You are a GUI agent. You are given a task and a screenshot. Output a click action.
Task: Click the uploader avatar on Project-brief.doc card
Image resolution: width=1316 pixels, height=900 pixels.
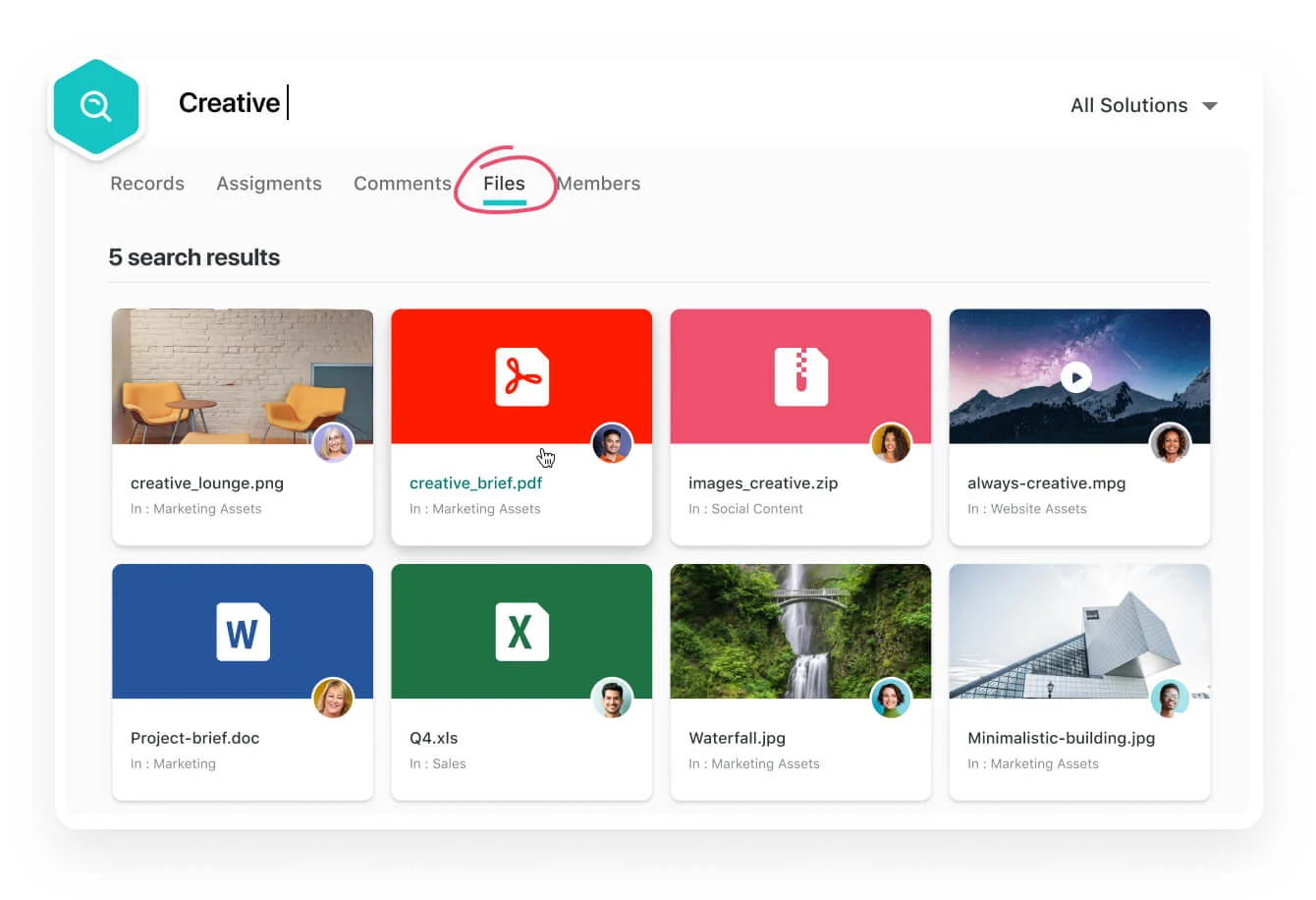tap(334, 698)
